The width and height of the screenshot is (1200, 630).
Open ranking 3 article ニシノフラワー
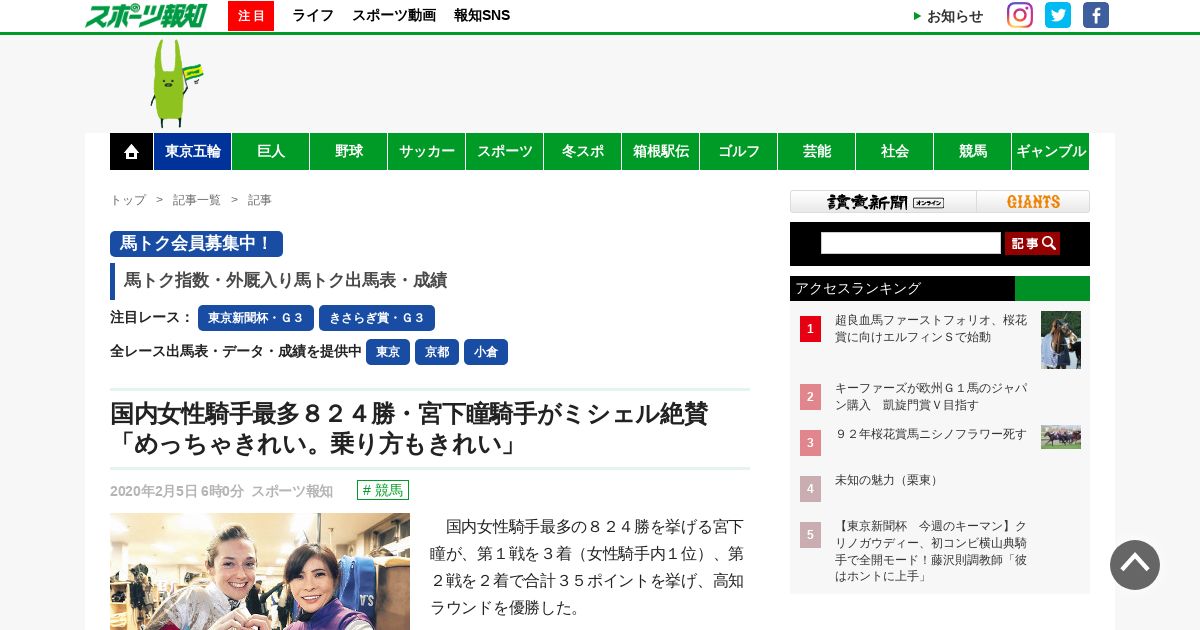click(x=931, y=434)
